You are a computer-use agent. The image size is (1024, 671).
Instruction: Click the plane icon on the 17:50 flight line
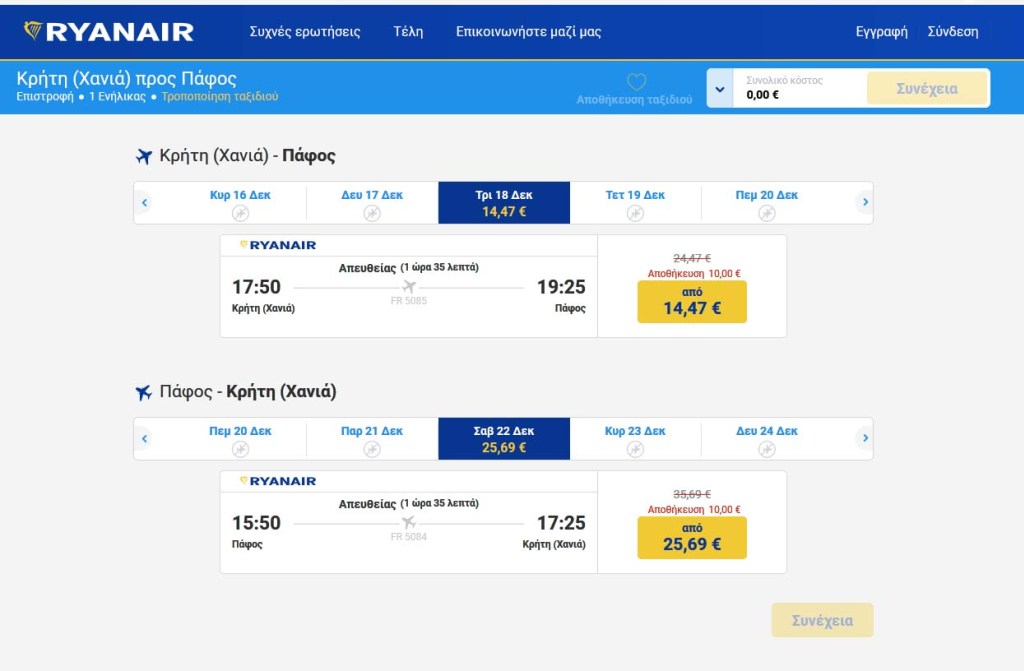click(x=409, y=286)
